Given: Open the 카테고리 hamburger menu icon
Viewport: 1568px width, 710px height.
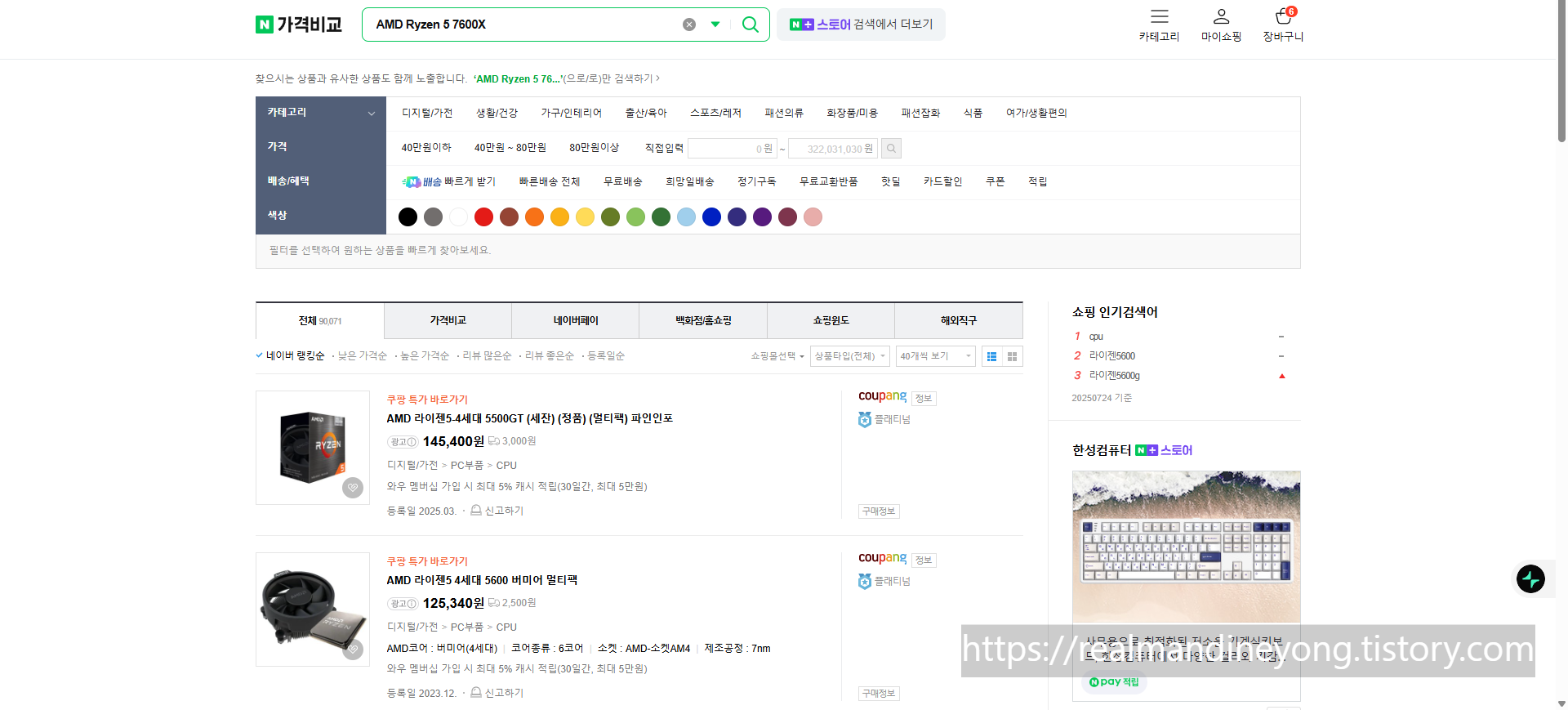Looking at the screenshot, I should coord(1159,16).
